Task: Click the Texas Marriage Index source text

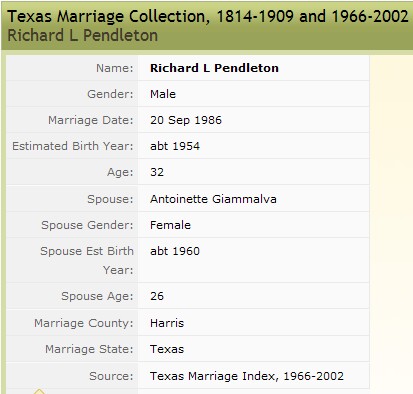Action: coord(247,376)
